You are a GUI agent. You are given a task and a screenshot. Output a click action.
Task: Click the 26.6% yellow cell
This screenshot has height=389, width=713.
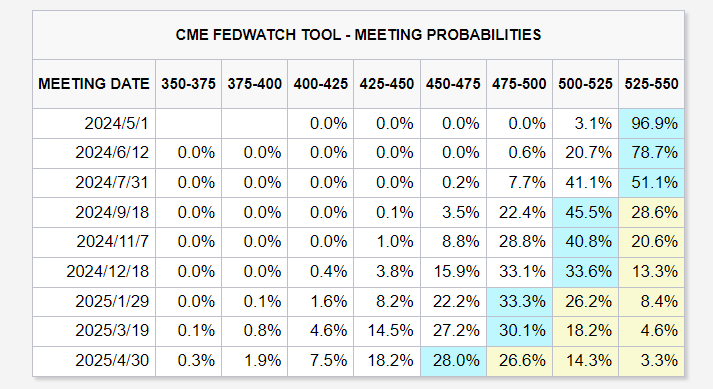pos(519,361)
